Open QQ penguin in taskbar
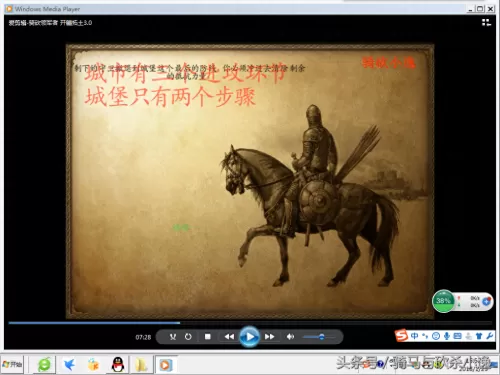This screenshot has width=500, height=375. pyautogui.click(x=118, y=365)
